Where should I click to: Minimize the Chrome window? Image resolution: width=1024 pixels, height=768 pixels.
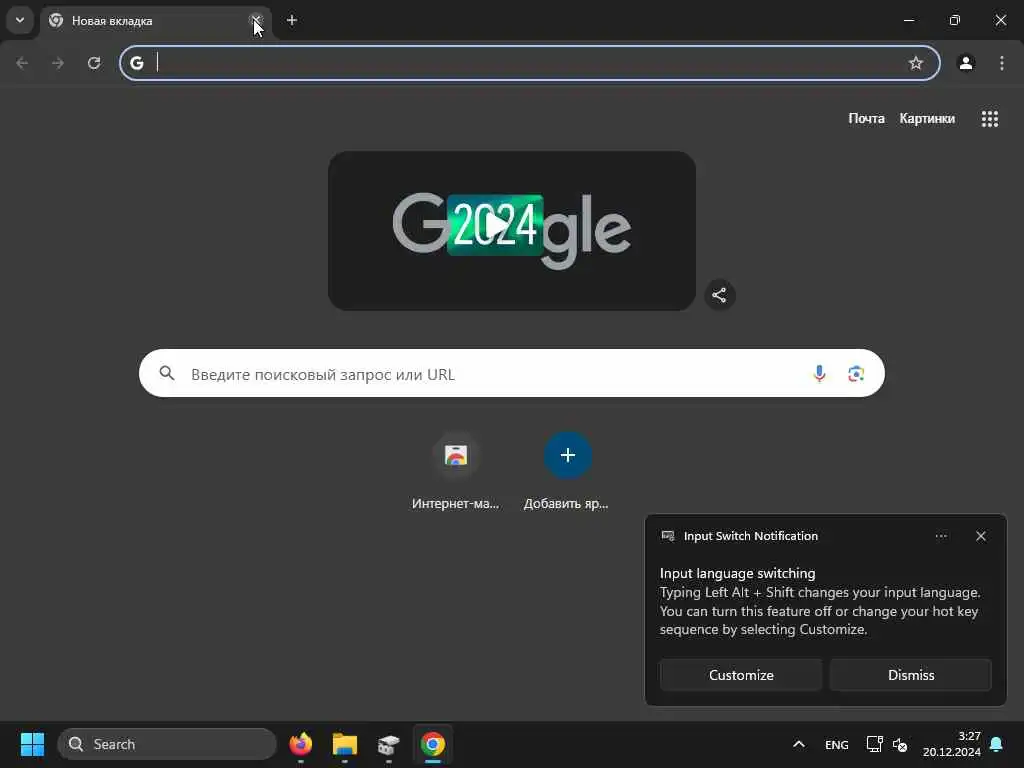(x=908, y=20)
